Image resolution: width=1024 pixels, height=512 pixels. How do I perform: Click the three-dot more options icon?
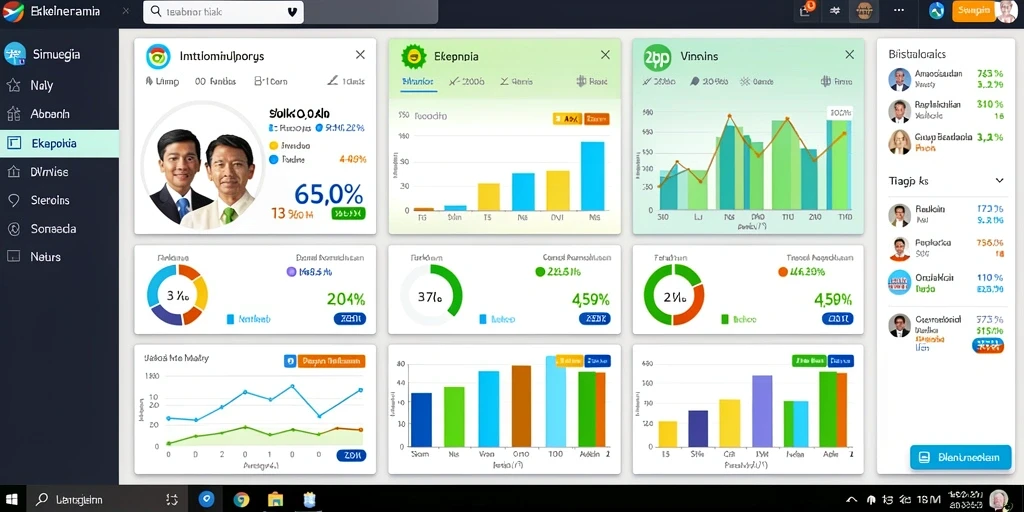[x=899, y=10]
